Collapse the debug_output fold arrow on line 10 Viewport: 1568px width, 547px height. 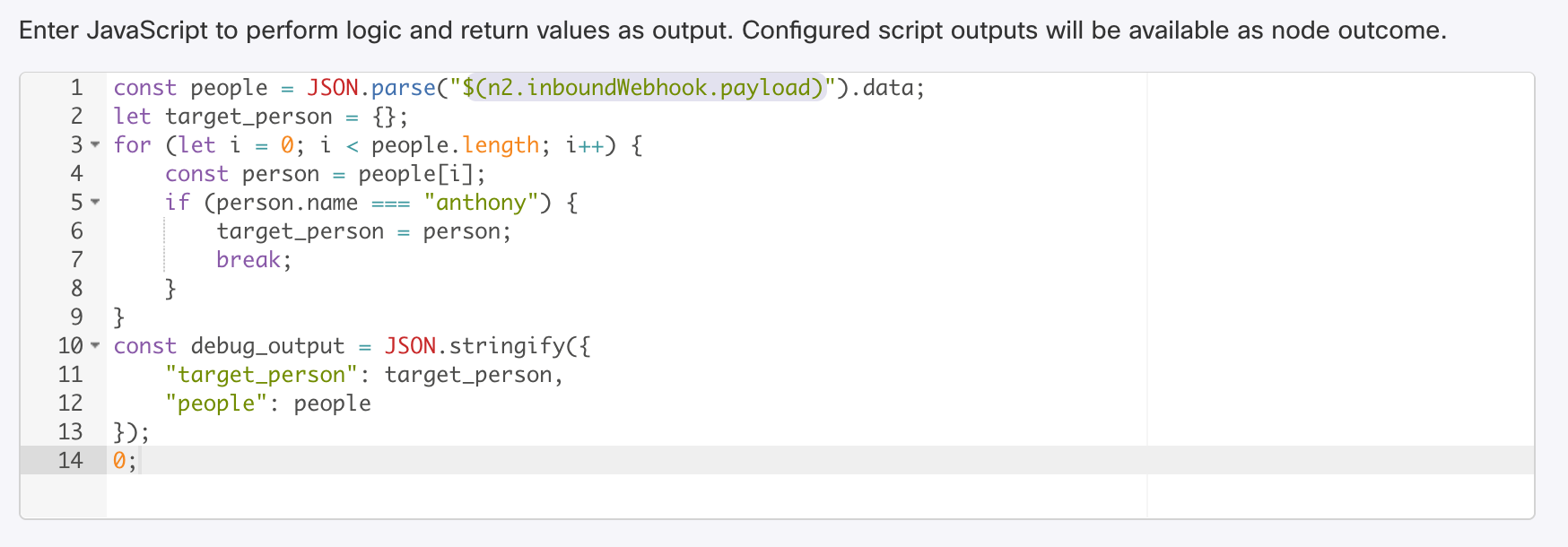click(95, 346)
